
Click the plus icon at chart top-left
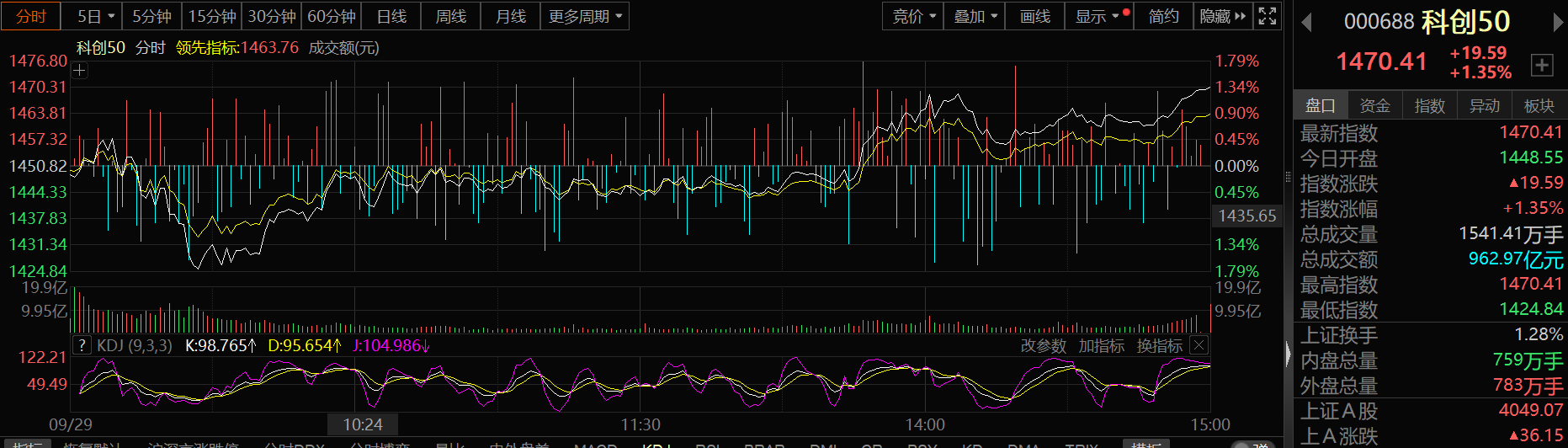tap(79, 71)
